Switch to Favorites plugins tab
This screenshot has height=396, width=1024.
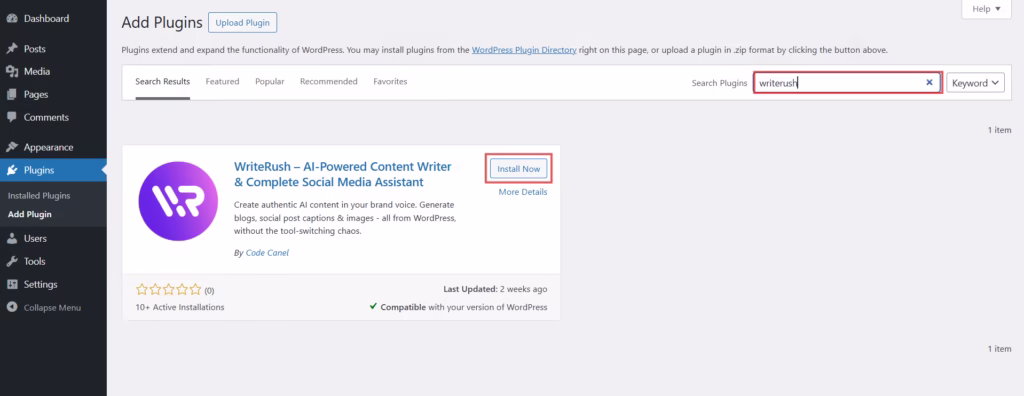pyautogui.click(x=391, y=82)
